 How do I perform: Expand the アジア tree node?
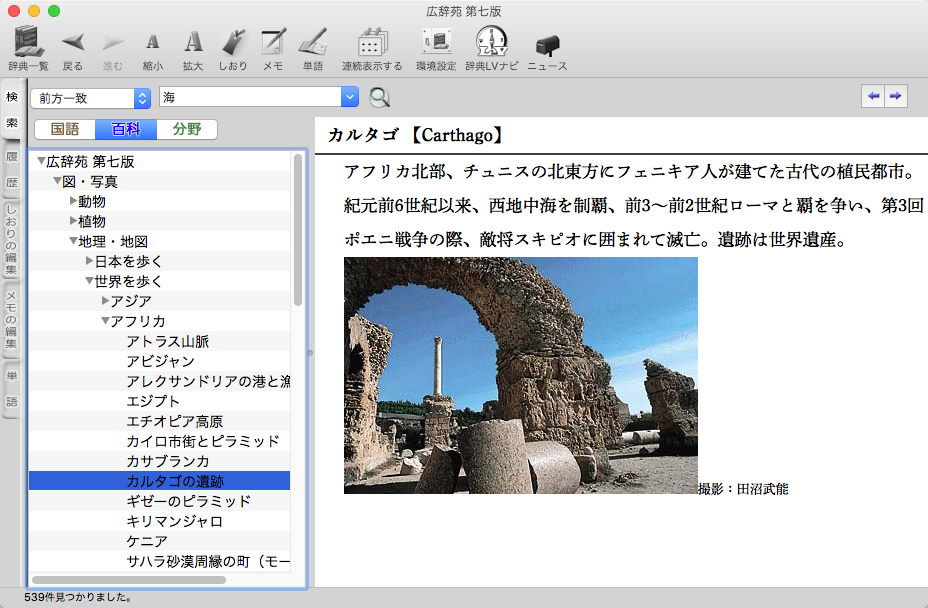point(105,301)
